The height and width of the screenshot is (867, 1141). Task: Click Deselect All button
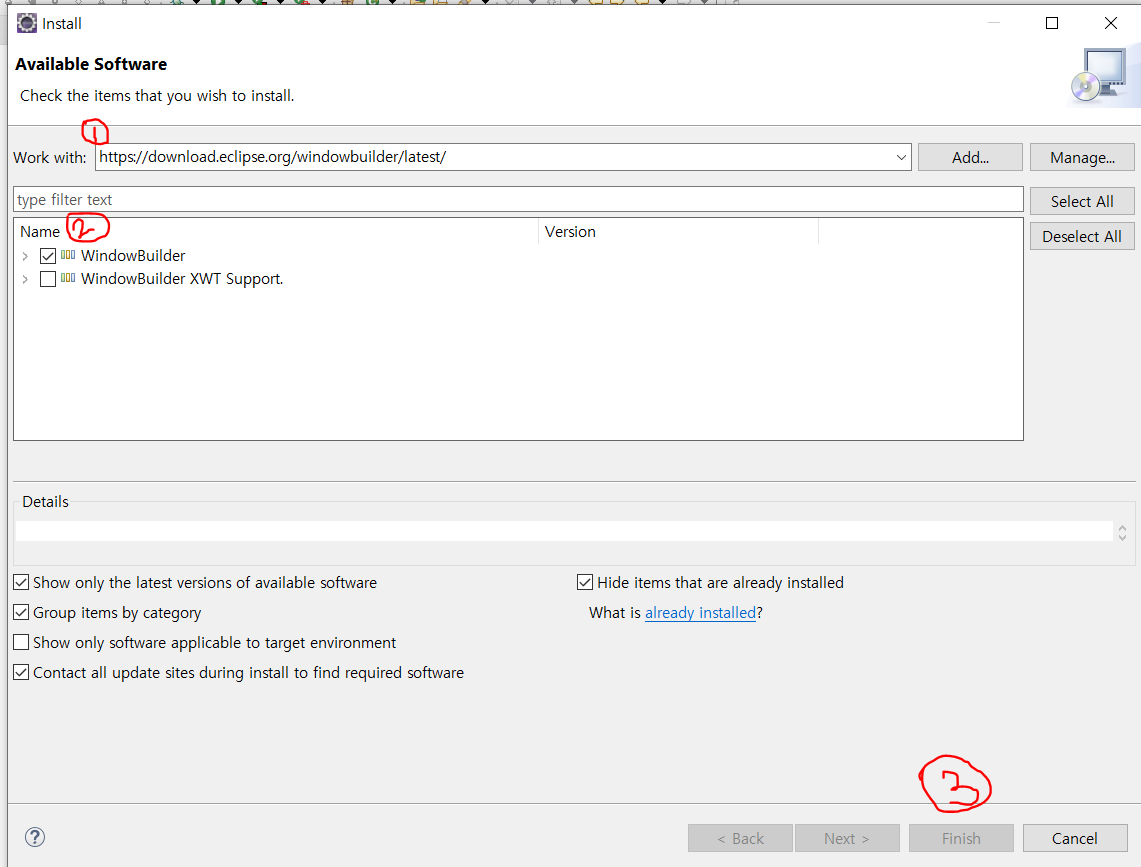pyautogui.click(x=1082, y=236)
